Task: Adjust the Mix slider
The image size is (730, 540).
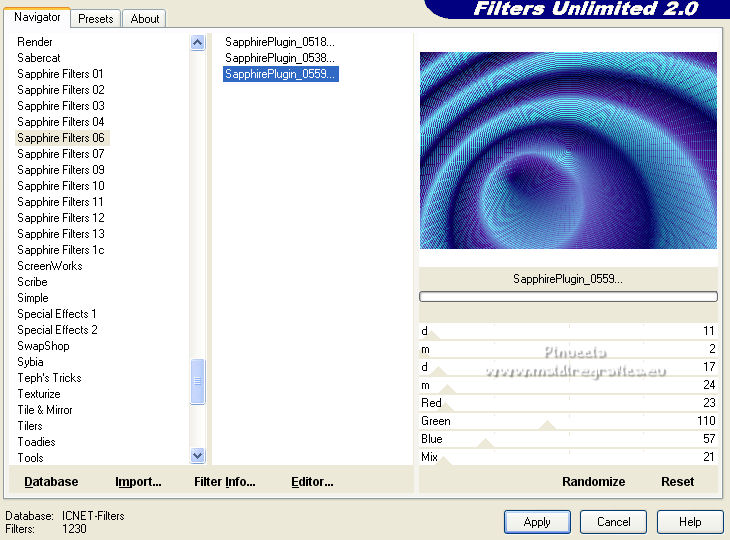Action: (568, 457)
